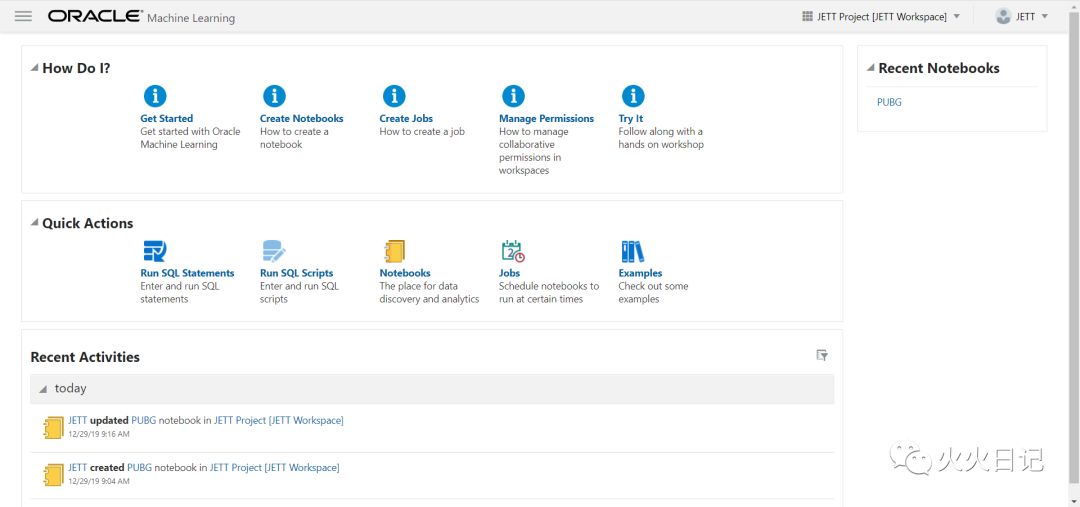Collapse the today activities group

pos(43,389)
